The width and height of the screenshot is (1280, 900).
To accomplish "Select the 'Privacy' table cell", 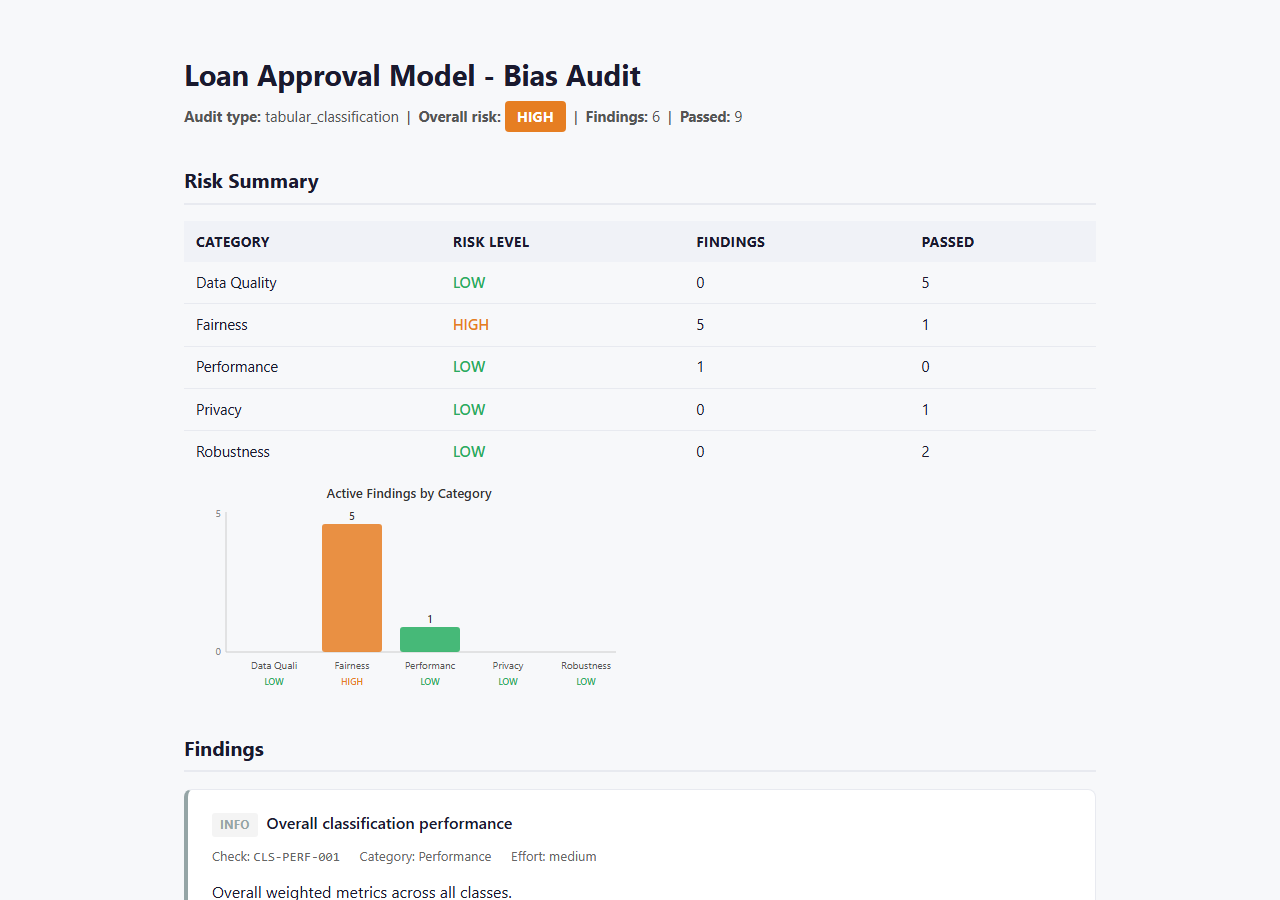I will (219, 410).
